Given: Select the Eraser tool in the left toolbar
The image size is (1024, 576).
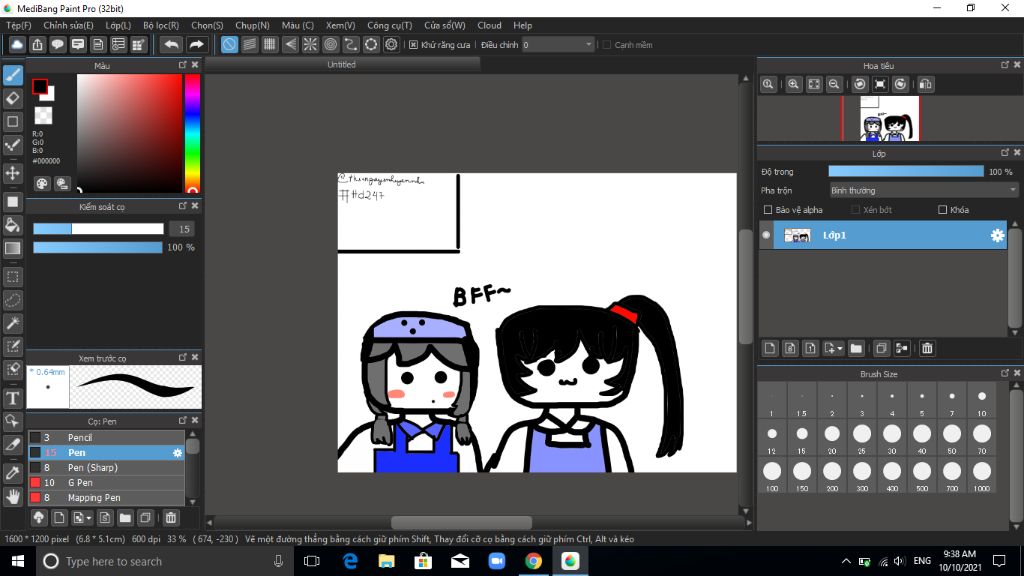Looking at the screenshot, I should (x=13, y=98).
